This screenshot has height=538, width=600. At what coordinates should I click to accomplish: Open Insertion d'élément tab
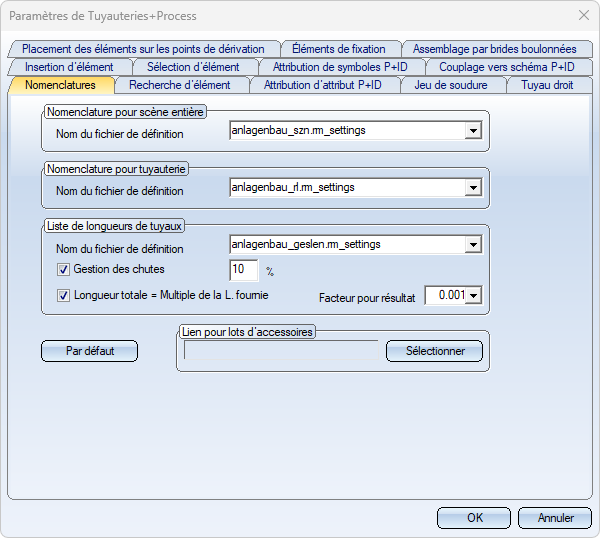coord(69,67)
